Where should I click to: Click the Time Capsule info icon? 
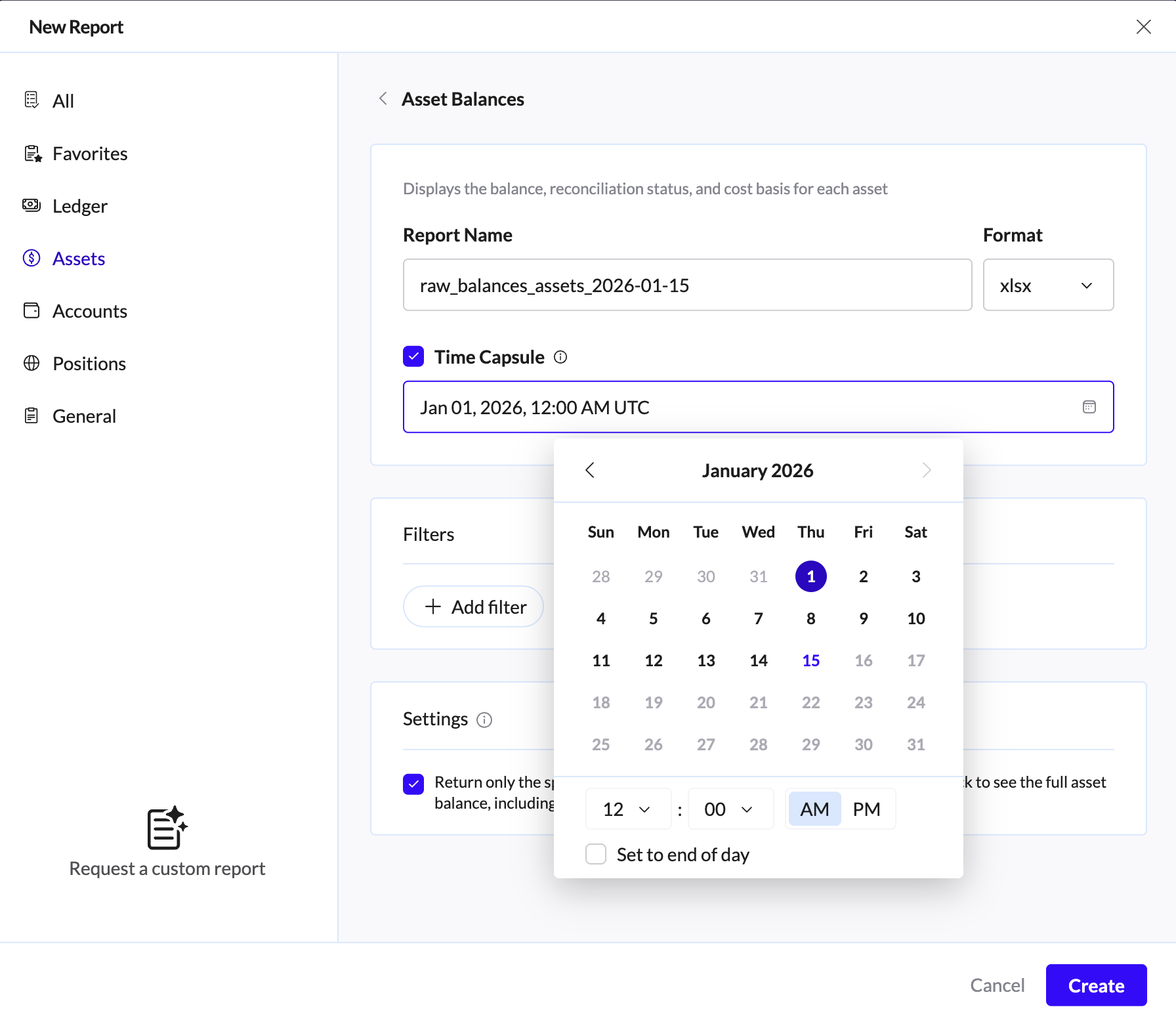(x=560, y=357)
